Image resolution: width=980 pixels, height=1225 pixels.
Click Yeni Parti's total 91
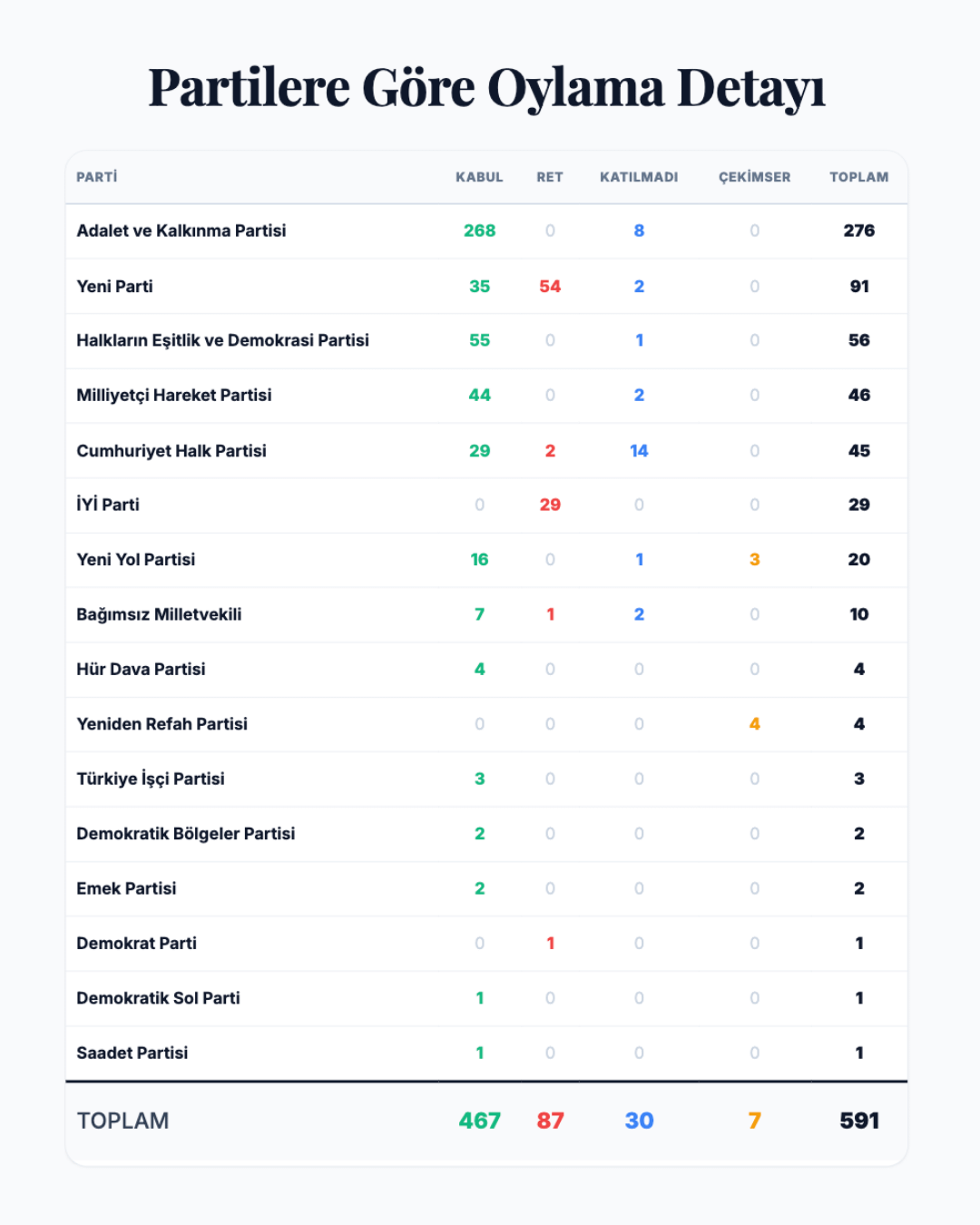859,286
